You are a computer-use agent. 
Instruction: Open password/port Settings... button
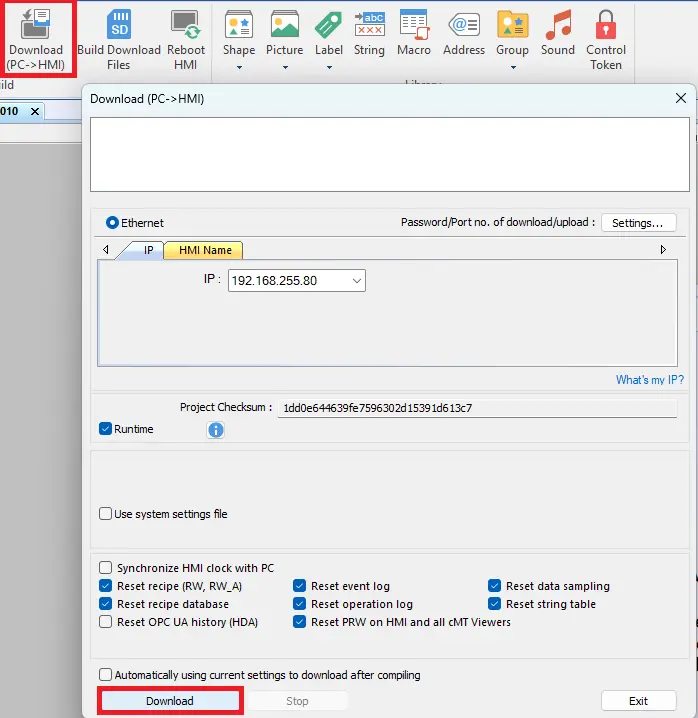(x=638, y=223)
